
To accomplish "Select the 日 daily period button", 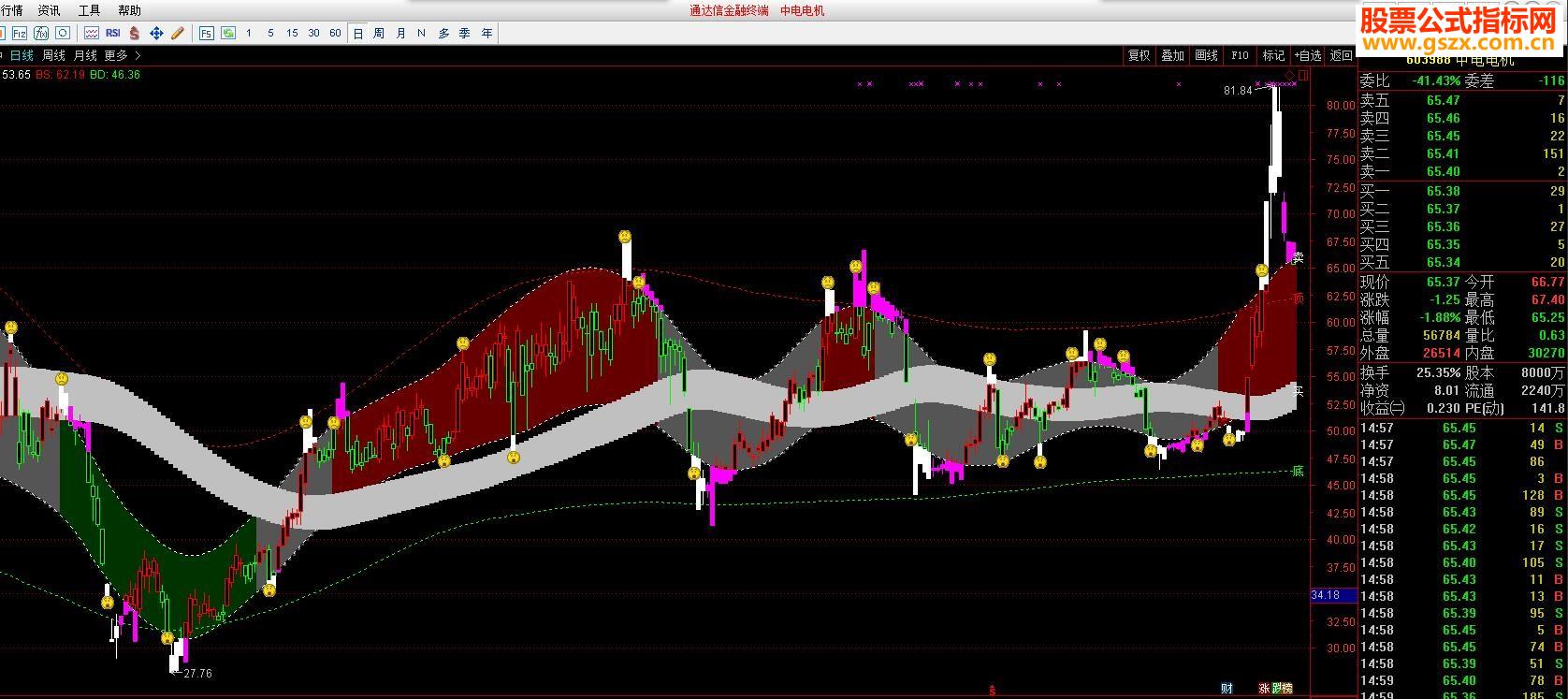I will (357, 33).
